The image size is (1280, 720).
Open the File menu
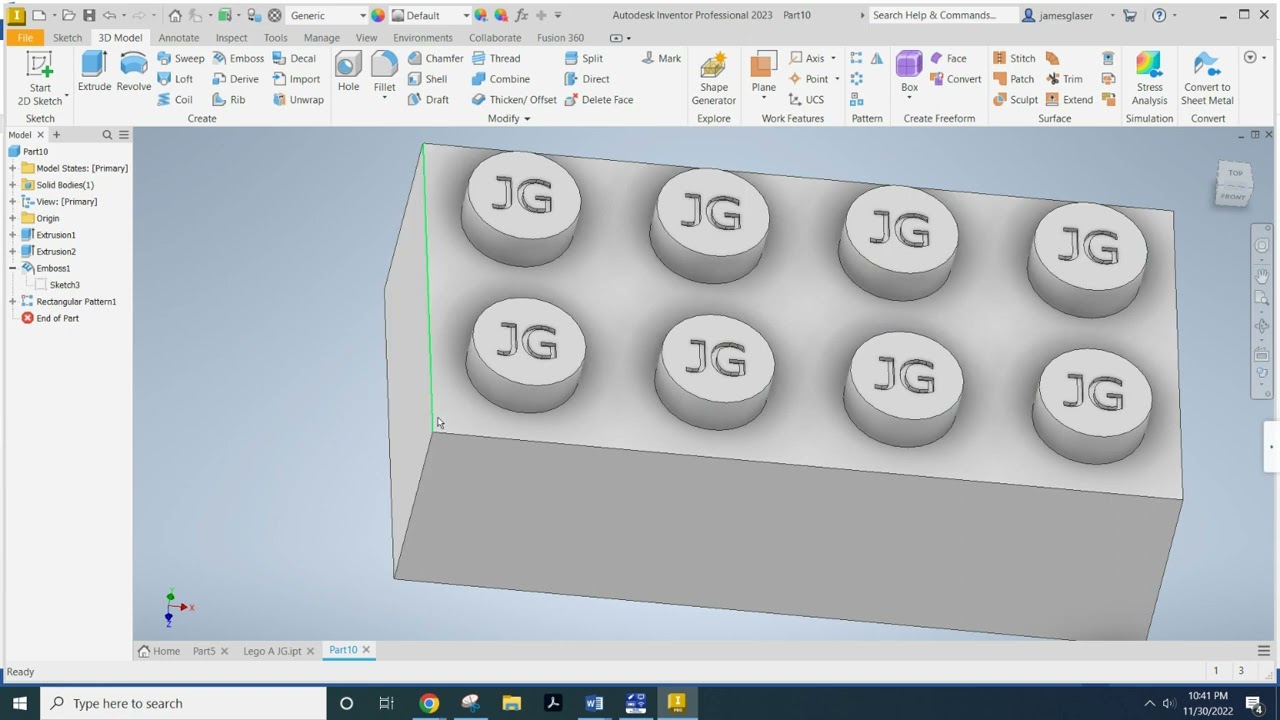coord(25,38)
